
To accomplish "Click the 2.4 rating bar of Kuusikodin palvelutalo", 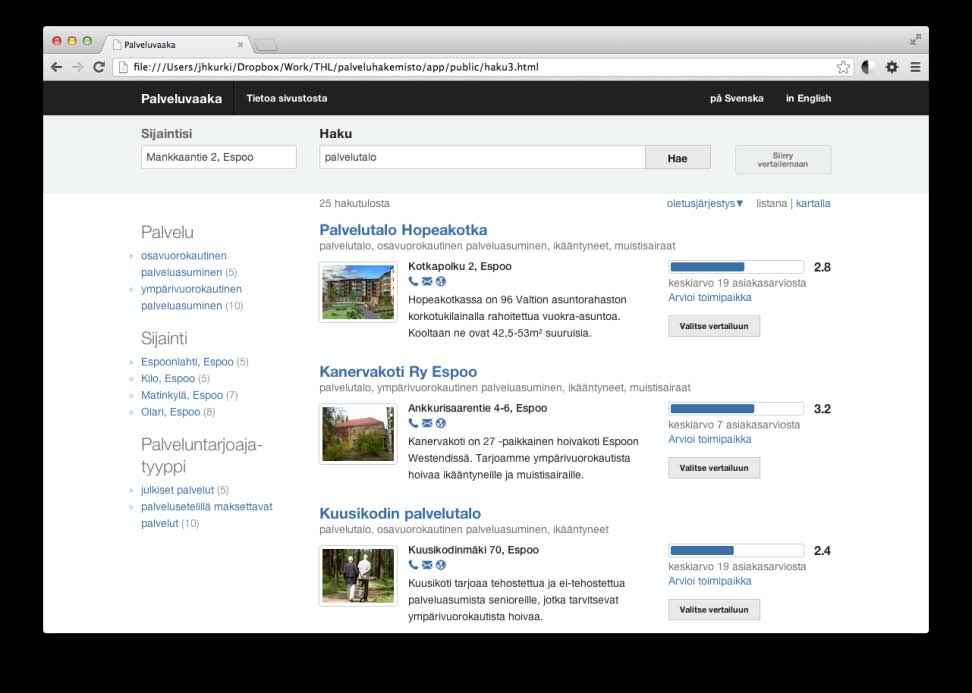I will pos(736,550).
